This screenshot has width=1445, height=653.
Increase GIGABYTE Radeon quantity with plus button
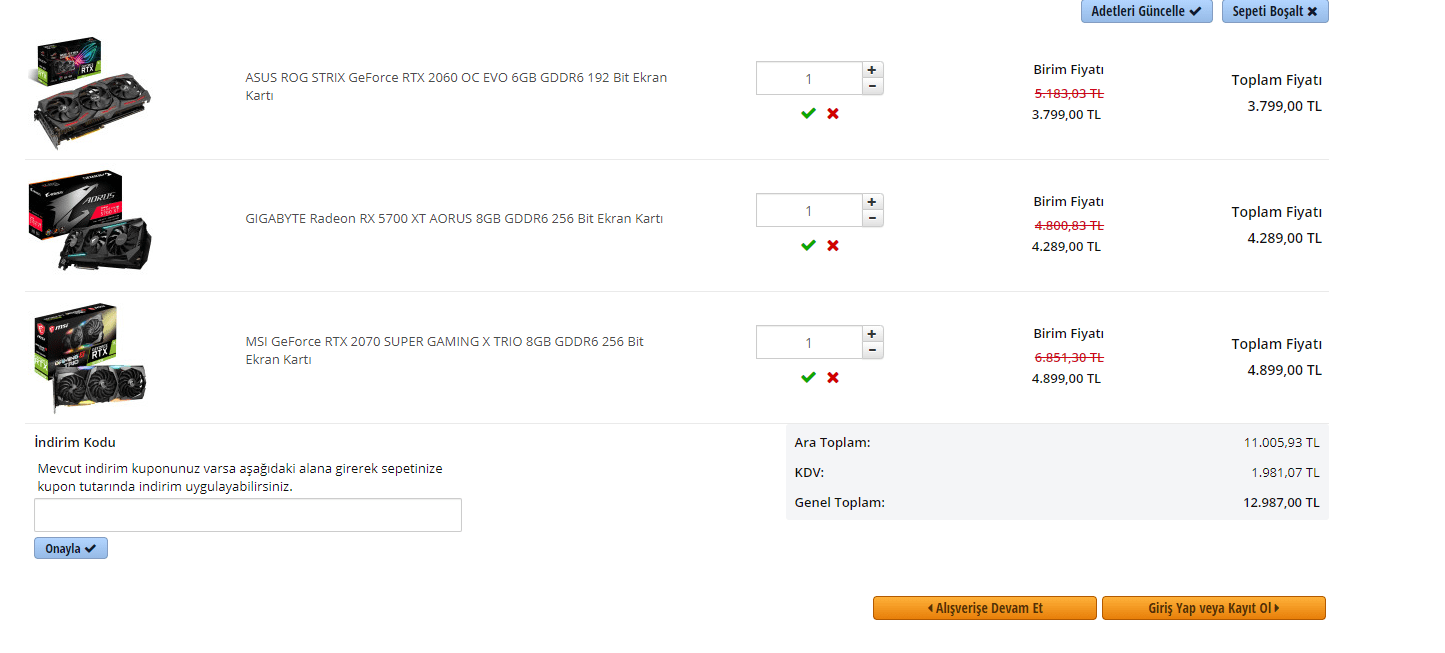click(x=872, y=202)
